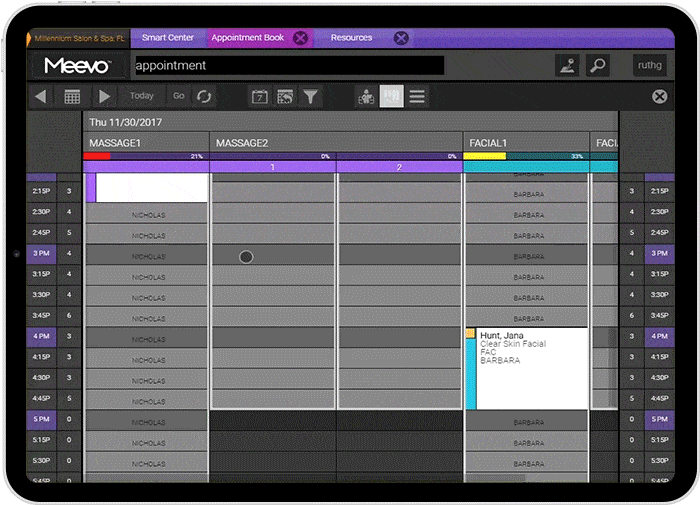Screen dimensions: 700x505
Task: Advance to next day with right arrow
Action: point(104,96)
